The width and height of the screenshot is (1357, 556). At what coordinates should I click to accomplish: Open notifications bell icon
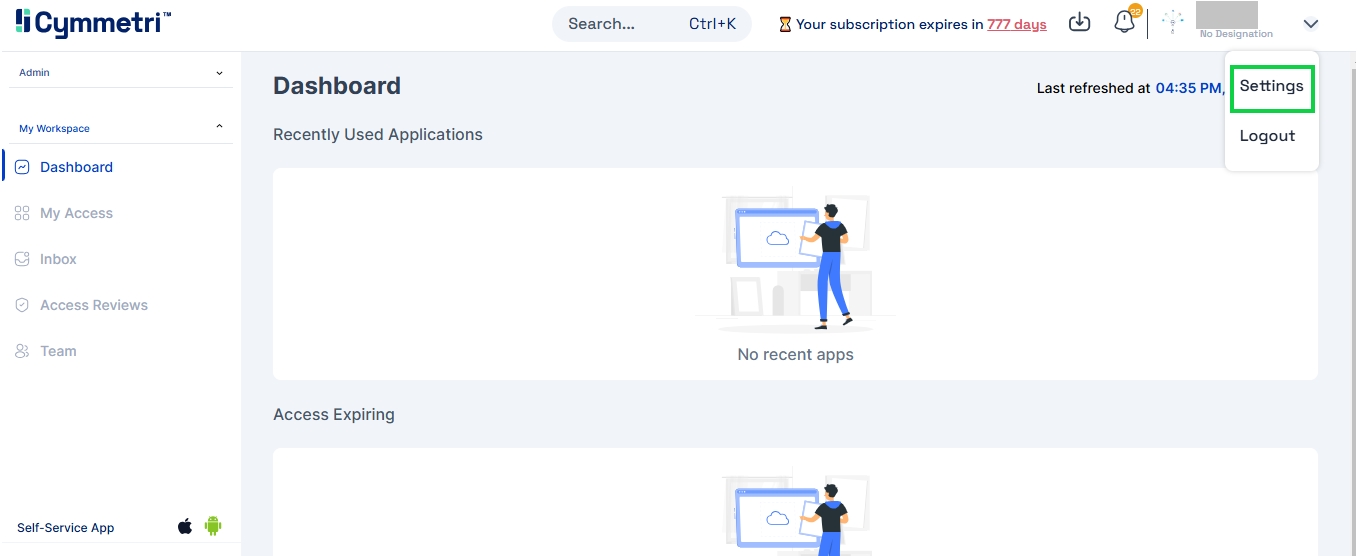pos(1125,22)
